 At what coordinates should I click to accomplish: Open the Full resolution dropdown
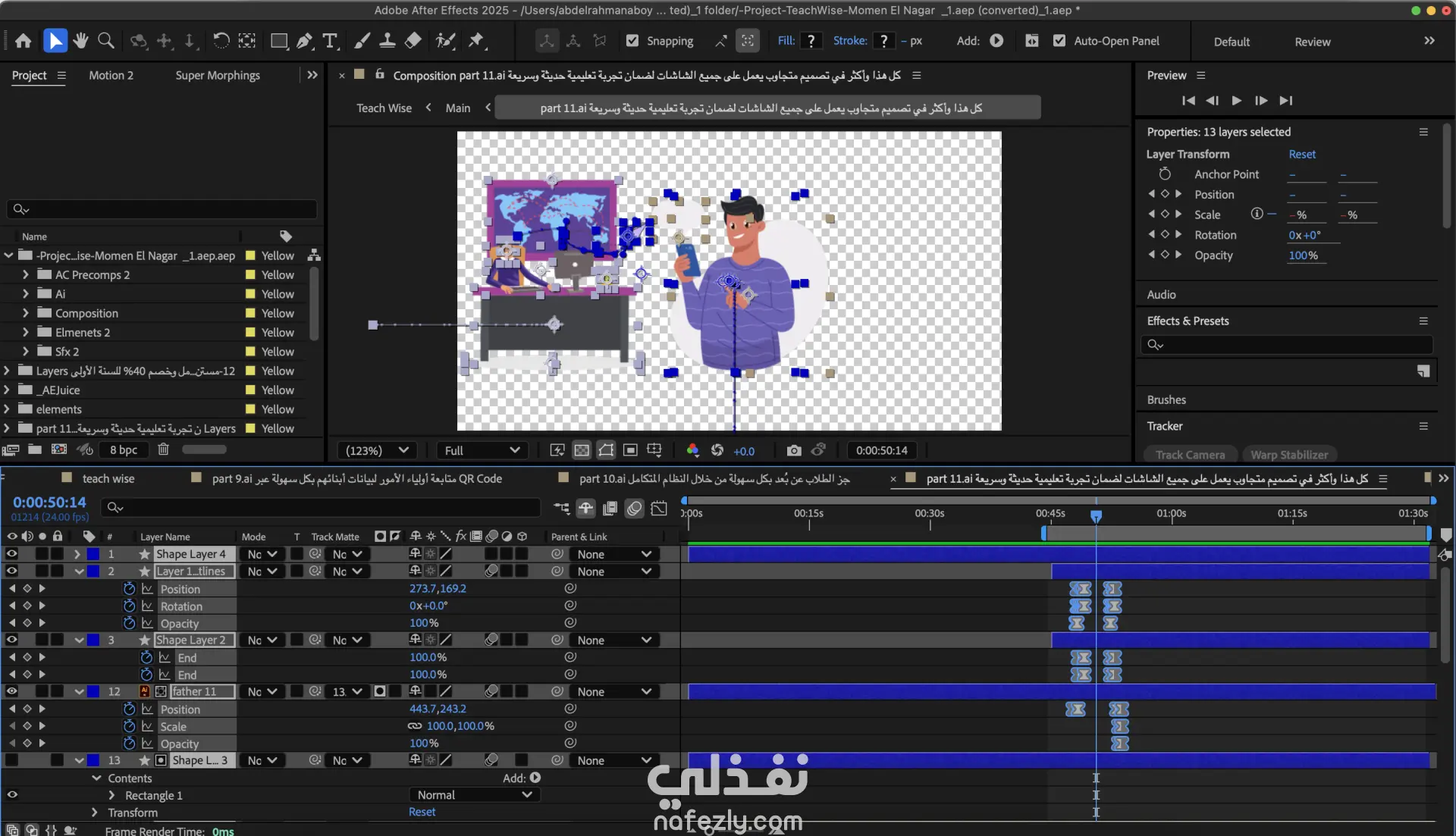[482, 450]
